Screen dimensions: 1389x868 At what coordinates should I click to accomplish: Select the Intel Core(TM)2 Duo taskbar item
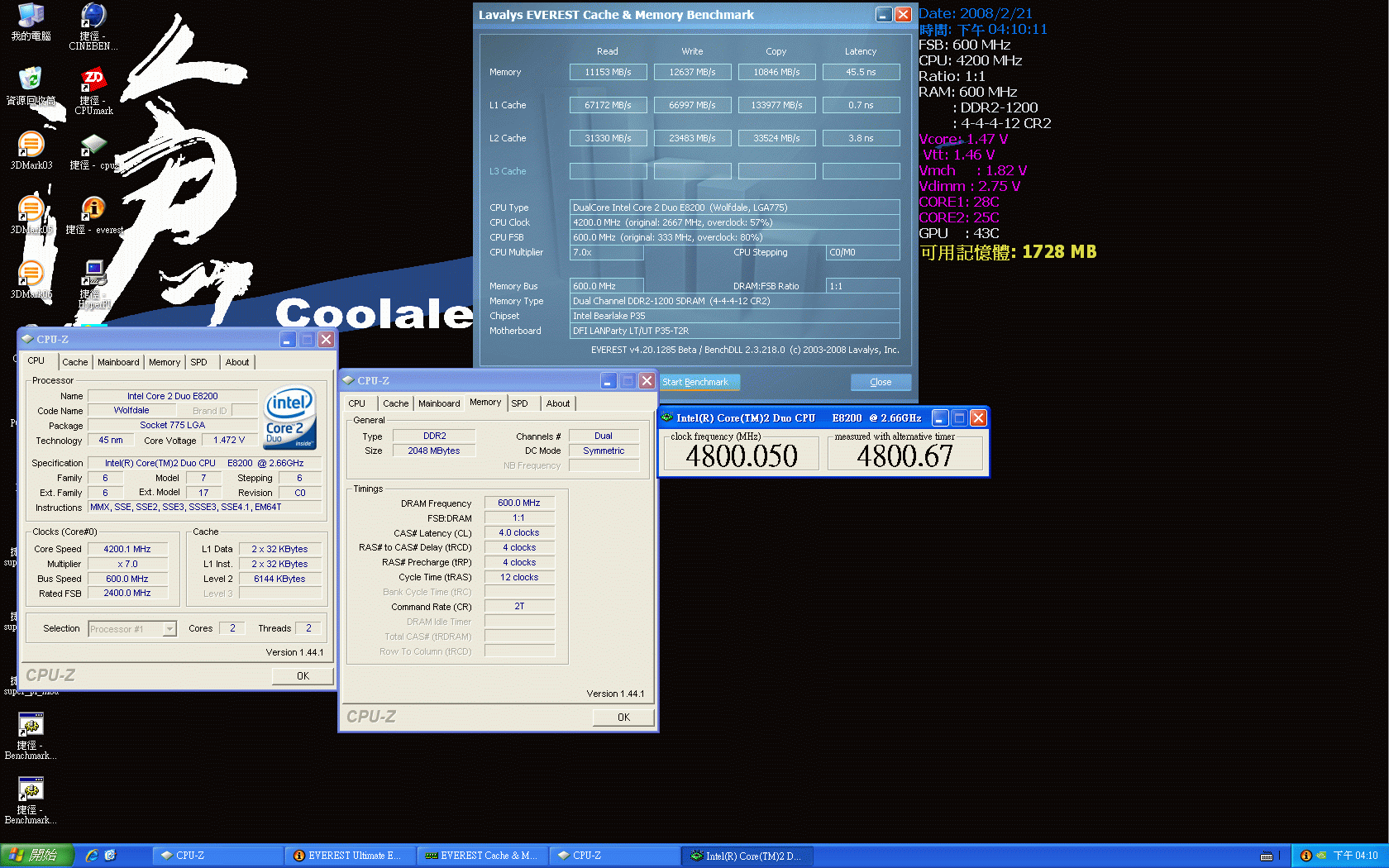pos(747,856)
